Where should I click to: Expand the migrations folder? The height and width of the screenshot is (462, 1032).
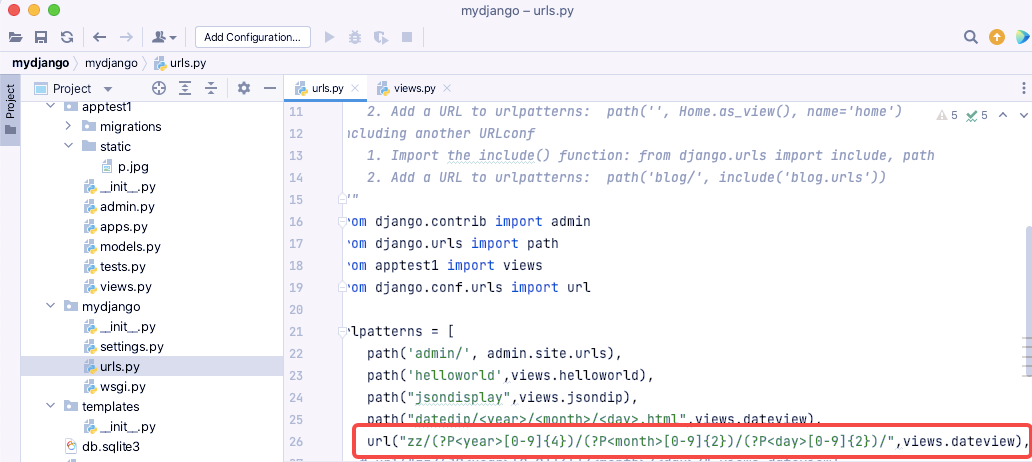point(68,126)
